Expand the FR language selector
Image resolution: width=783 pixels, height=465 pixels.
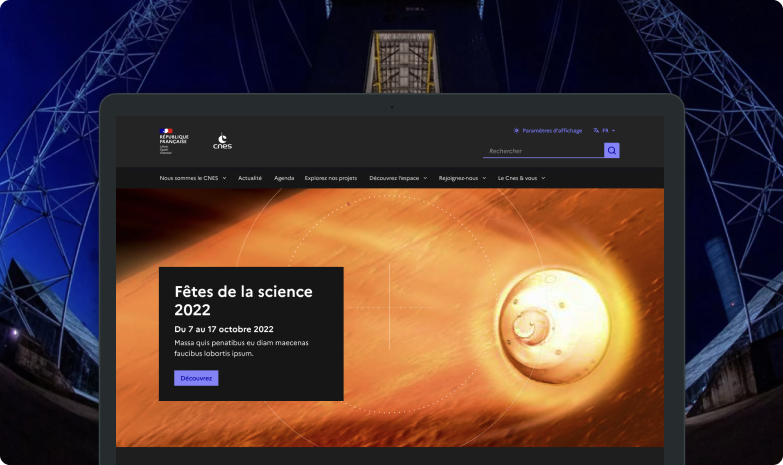pos(604,130)
